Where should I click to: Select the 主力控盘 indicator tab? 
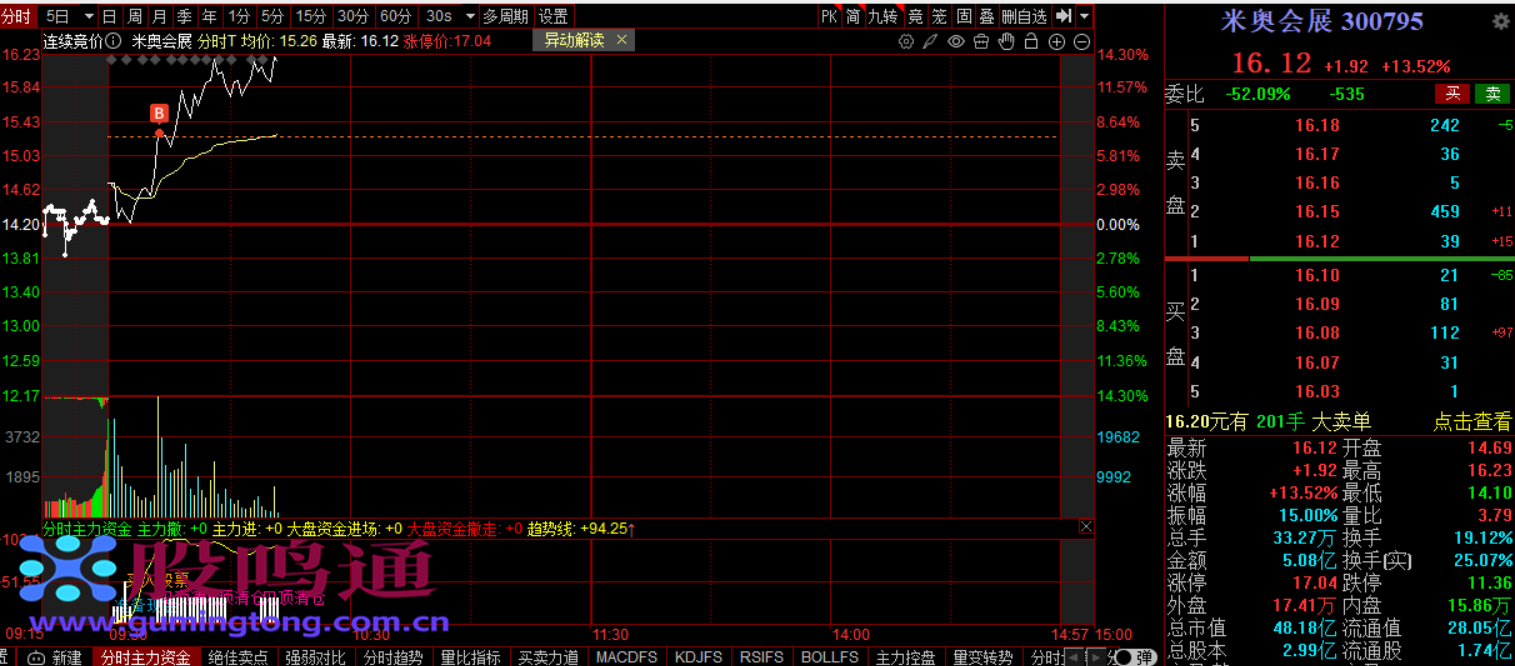point(906,657)
